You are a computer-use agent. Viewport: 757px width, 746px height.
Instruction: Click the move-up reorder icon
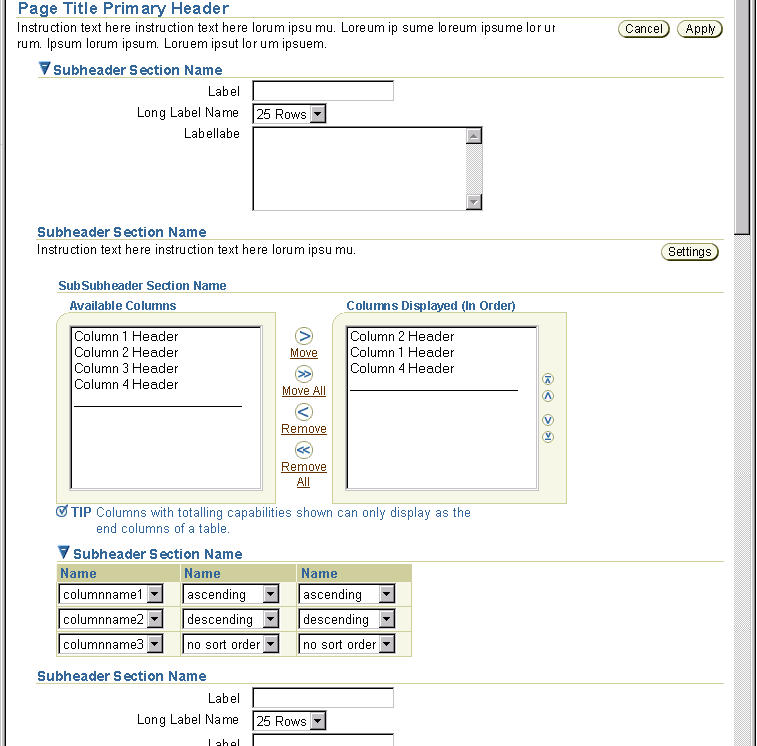(x=548, y=396)
